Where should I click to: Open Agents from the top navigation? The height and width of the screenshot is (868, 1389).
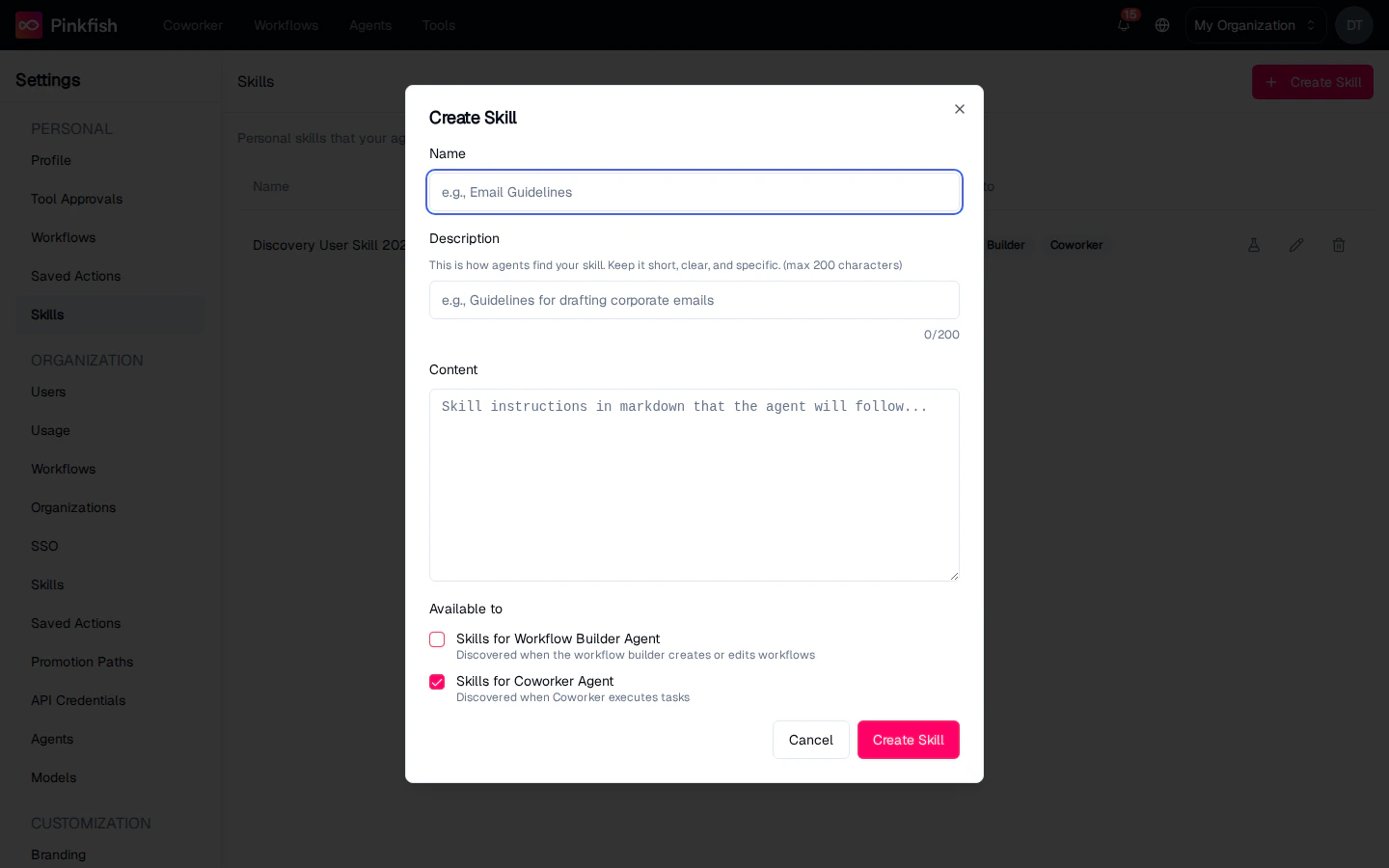tap(370, 25)
